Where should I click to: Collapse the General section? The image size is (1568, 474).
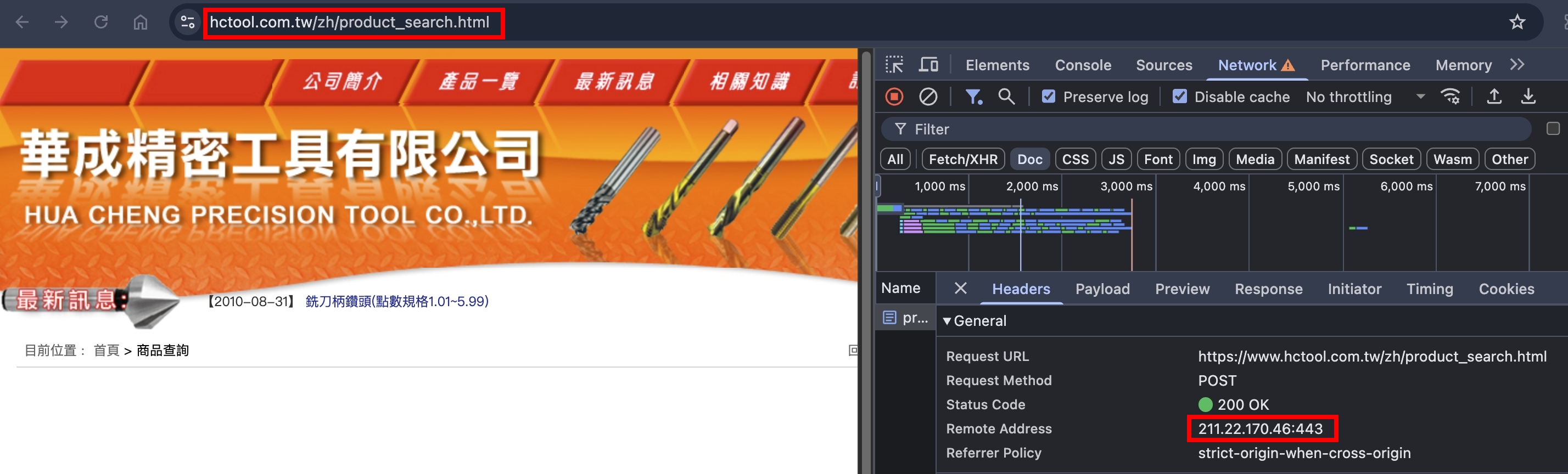(947, 321)
